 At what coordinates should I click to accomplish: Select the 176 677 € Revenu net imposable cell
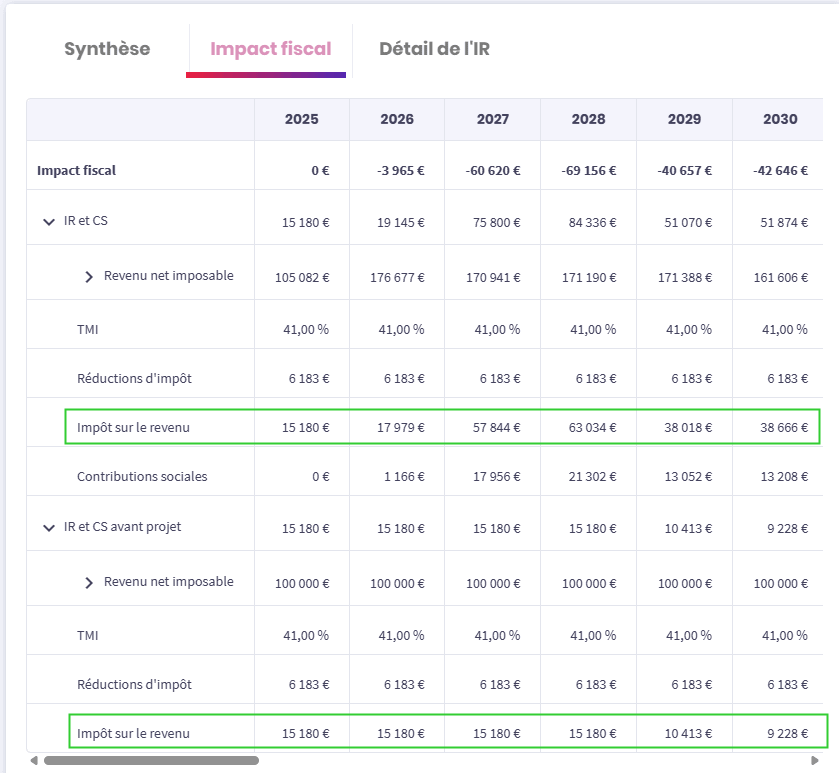398,277
